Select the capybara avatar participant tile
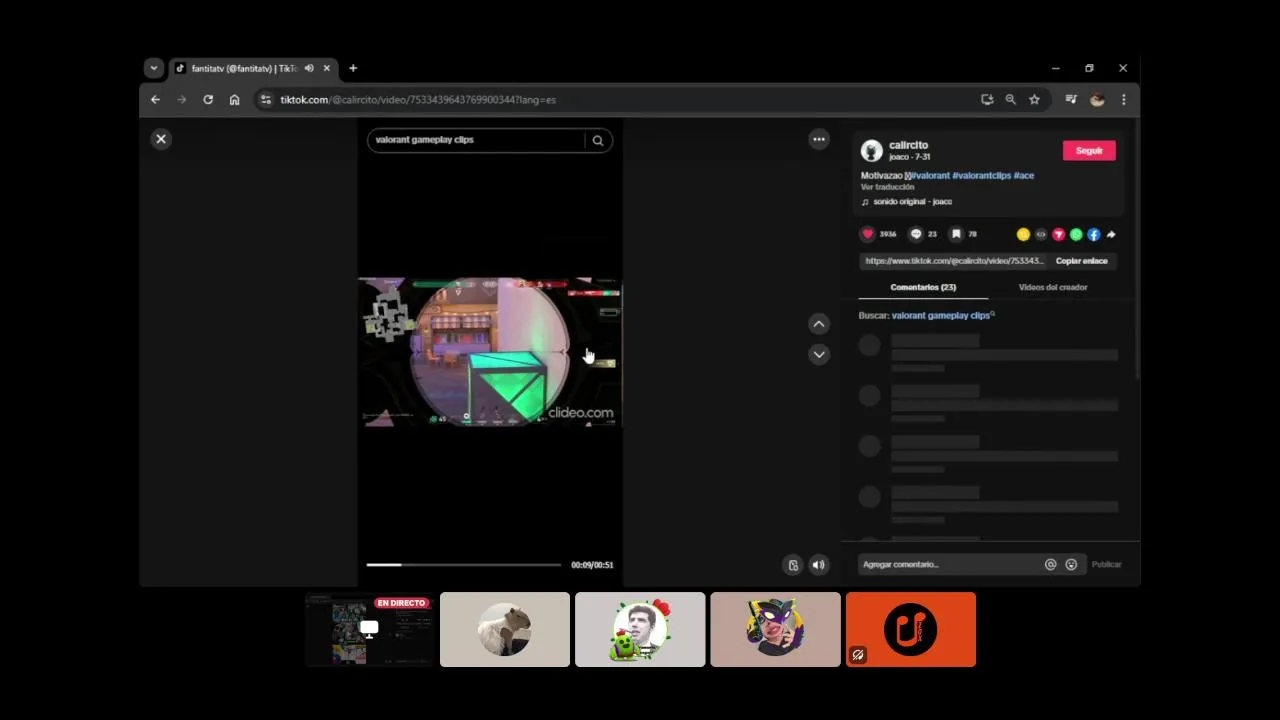Screen dimensions: 1280x720 click(x=505, y=629)
